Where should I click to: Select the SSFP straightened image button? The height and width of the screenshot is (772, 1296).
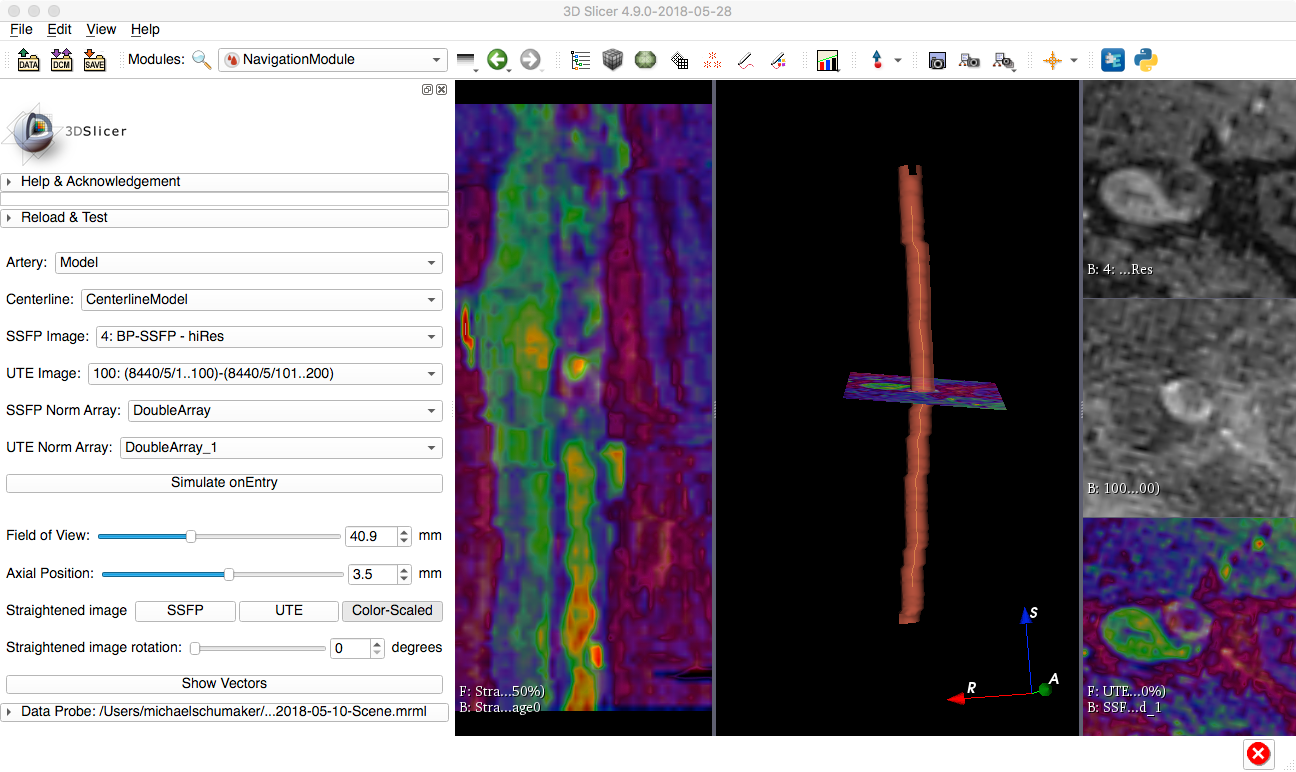[185, 611]
